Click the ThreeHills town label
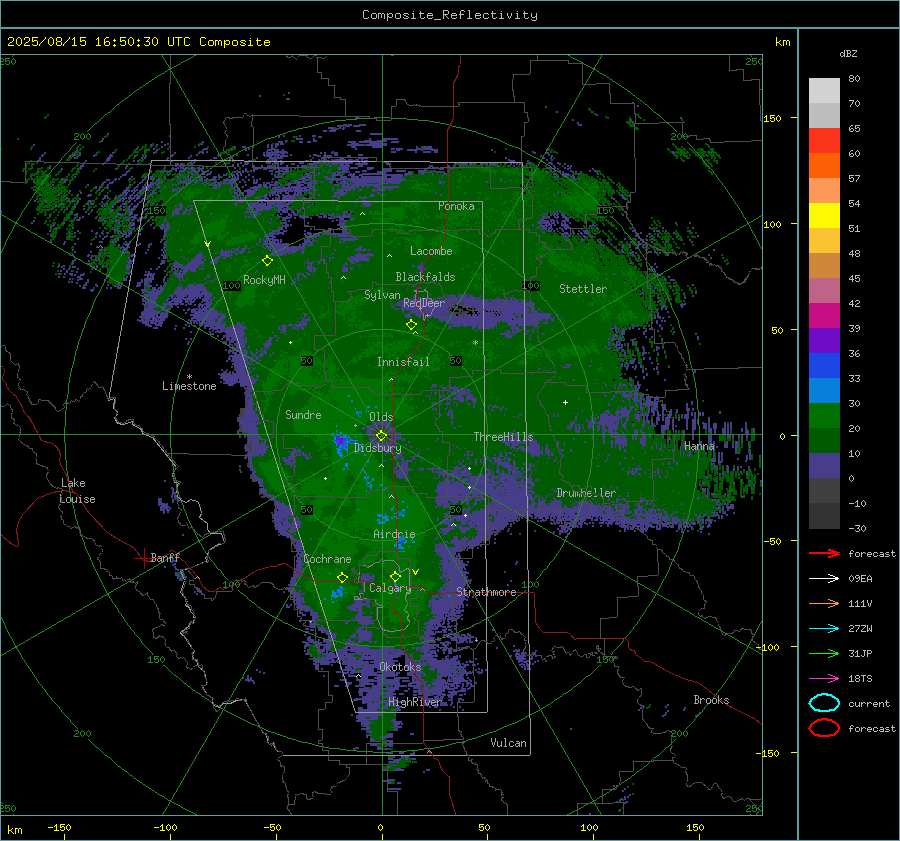Screen dimensions: 900x841 [x=503, y=437]
